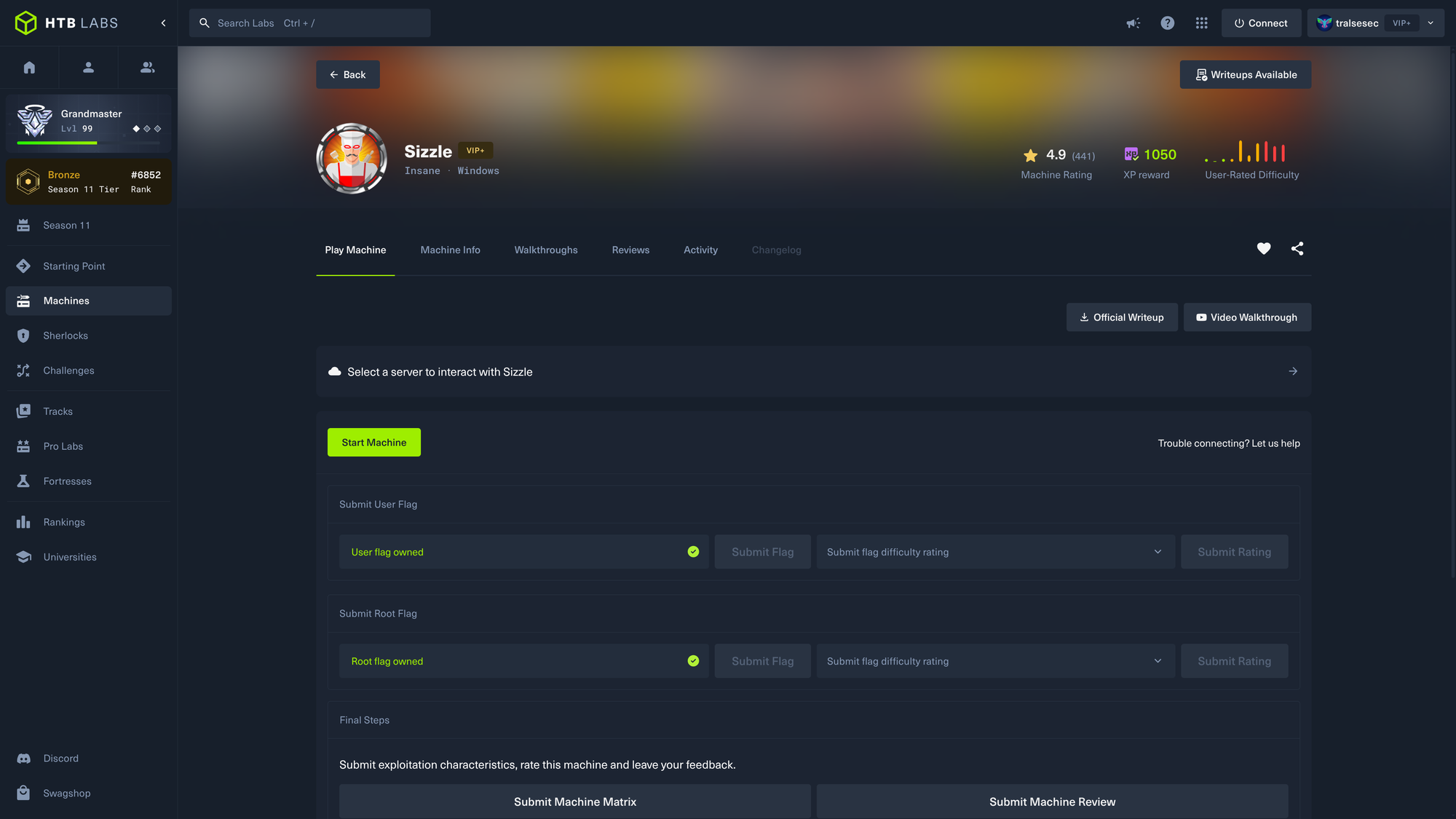Click Start Machine
Viewport: 1456px width, 819px height.
point(374,443)
